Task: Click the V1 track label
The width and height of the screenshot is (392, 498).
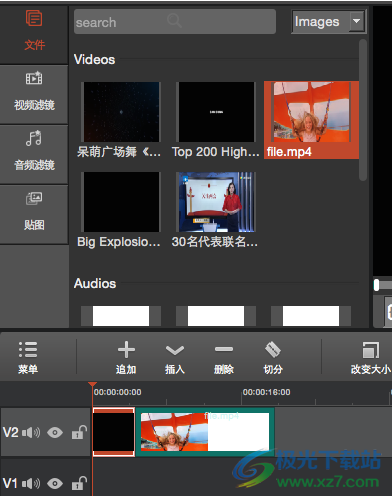Action: tap(10, 483)
